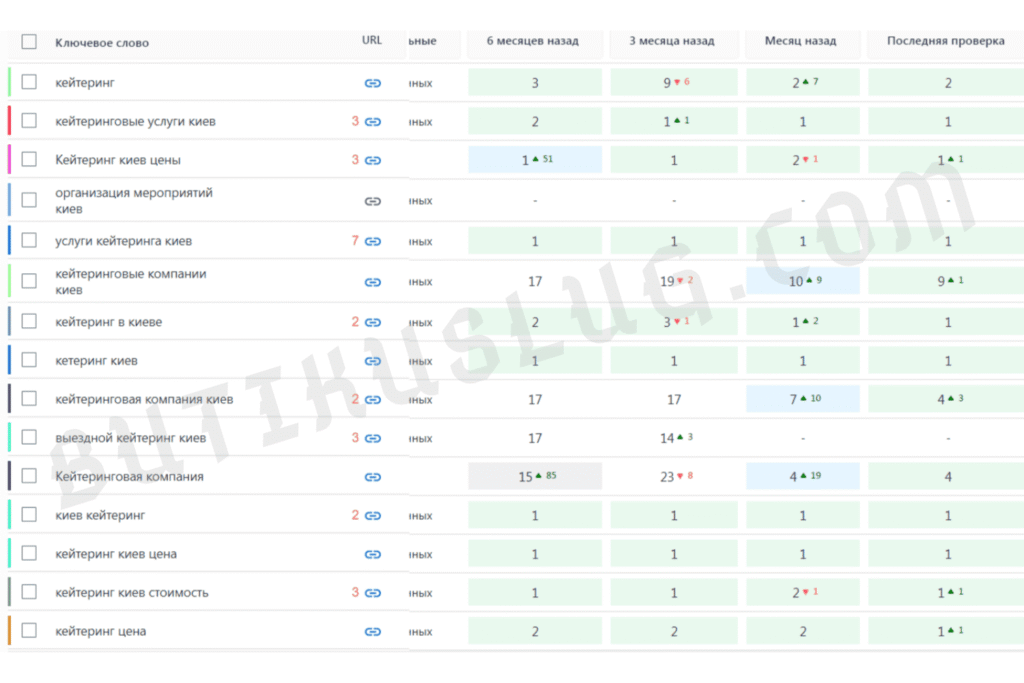This screenshot has height=683, width=1024.
Task: Open link icon for кейтеринговая компания киев
Action: click(x=373, y=400)
